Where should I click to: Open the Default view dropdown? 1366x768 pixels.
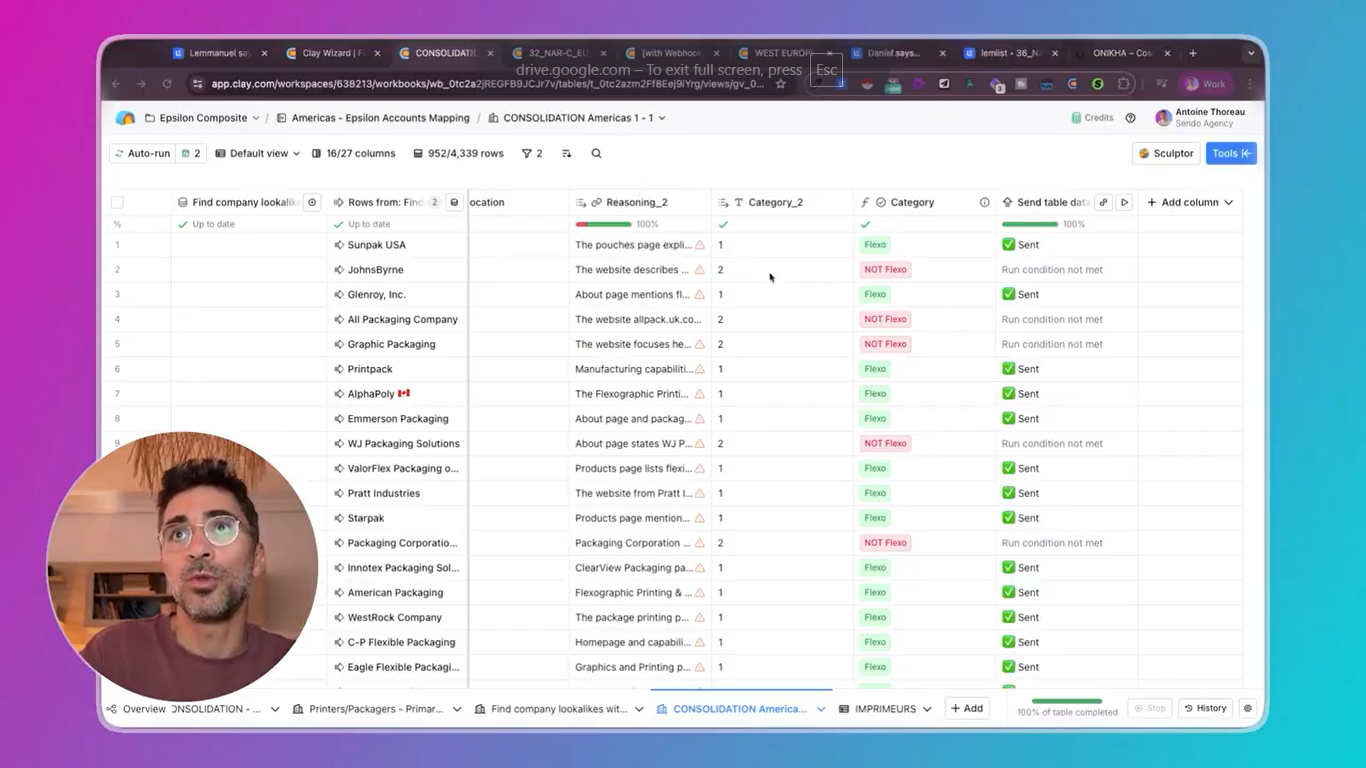point(258,154)
